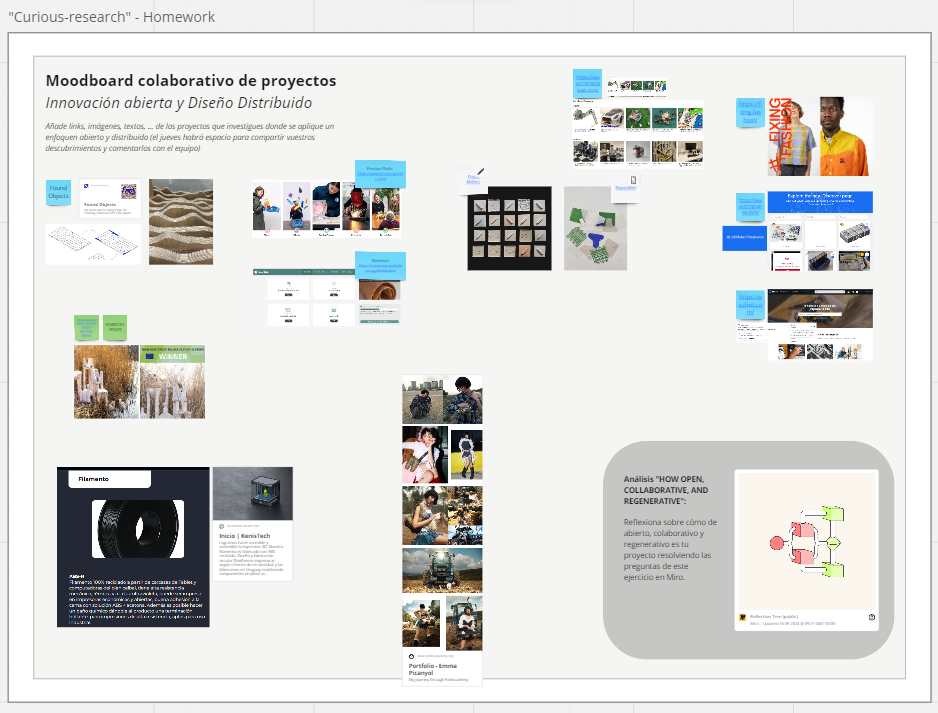This screenshot has height=713, width=938.
Task: Select the blue Found Objects sticky note
Action: (x=59, y=192)
